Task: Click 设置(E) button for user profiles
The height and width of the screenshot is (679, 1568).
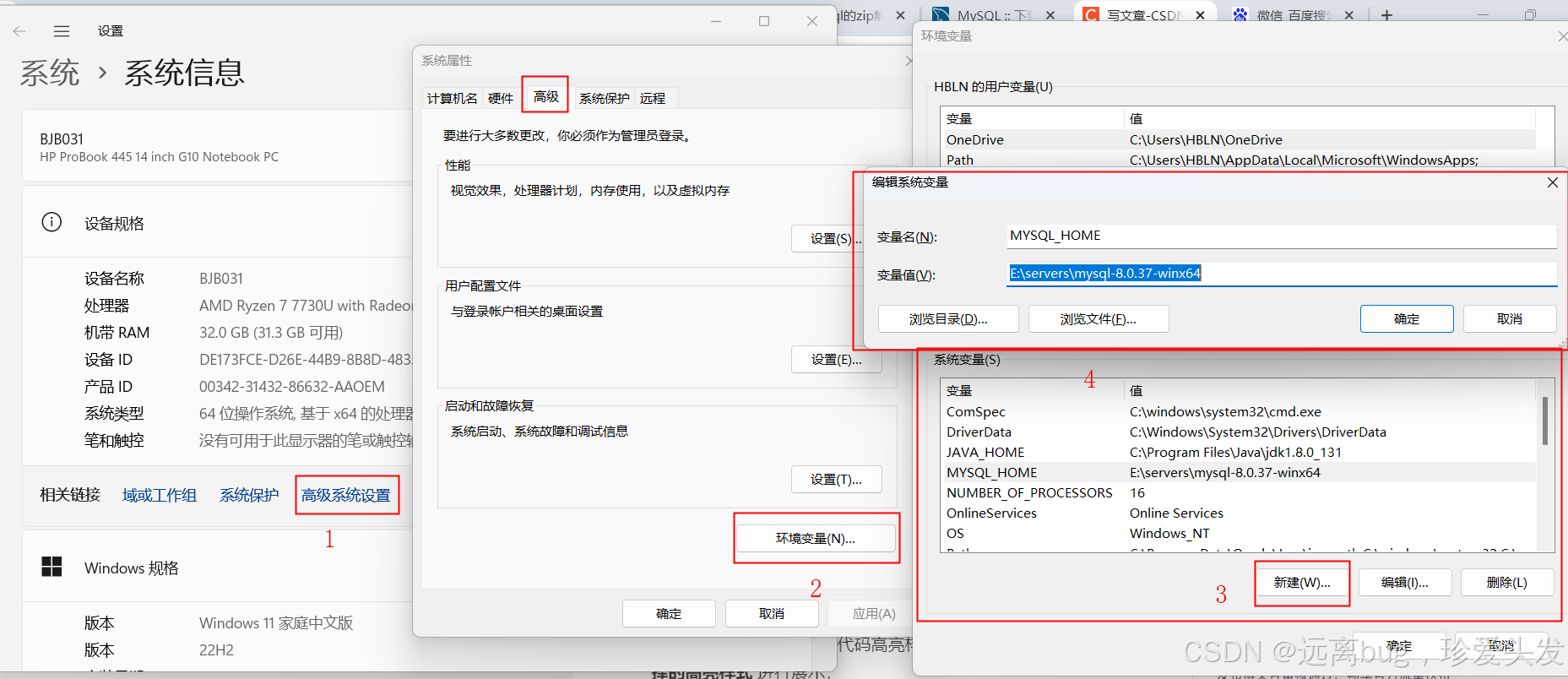Action: click(x=836, y=360)
